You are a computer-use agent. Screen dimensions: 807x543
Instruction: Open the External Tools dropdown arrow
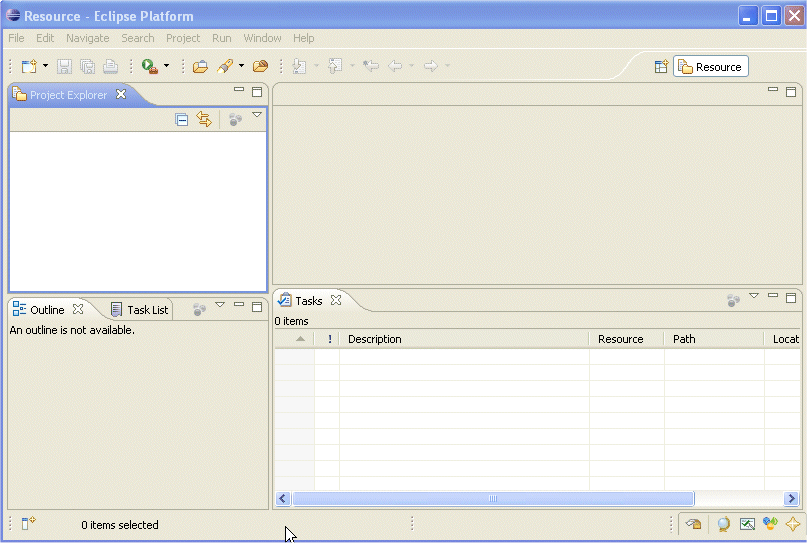166,66
